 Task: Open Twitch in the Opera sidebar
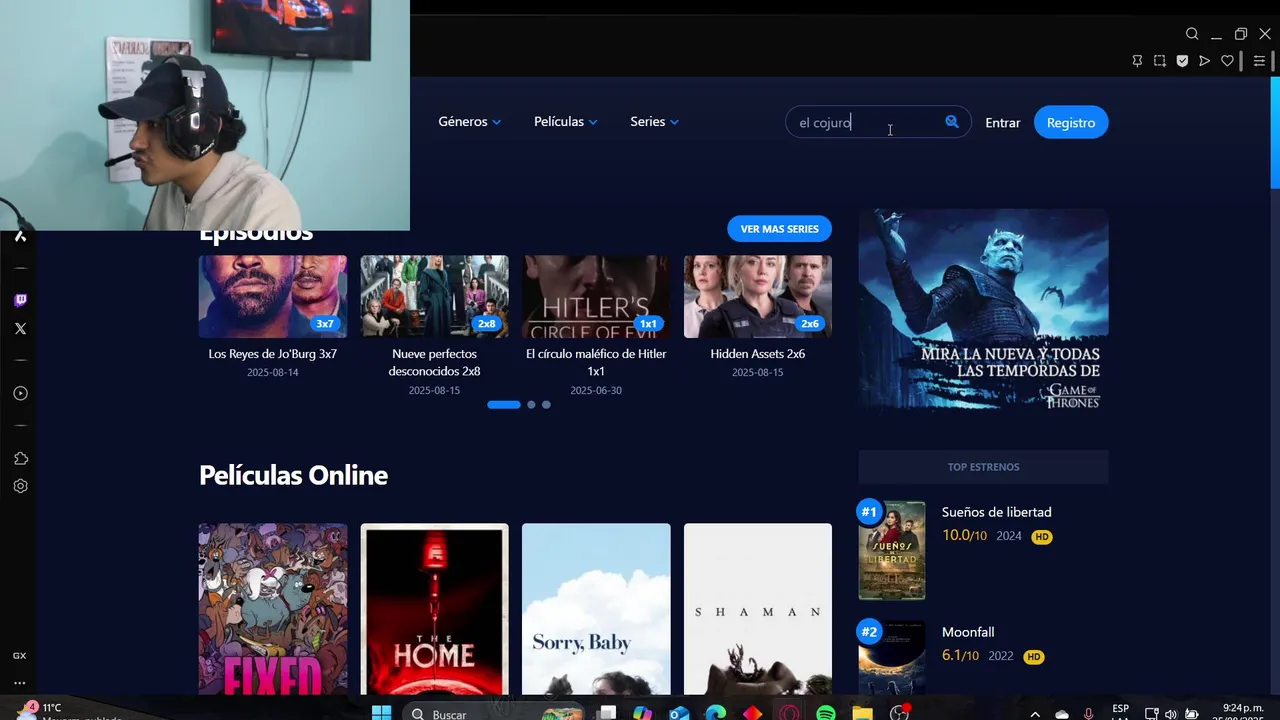[x=20, y=300]
